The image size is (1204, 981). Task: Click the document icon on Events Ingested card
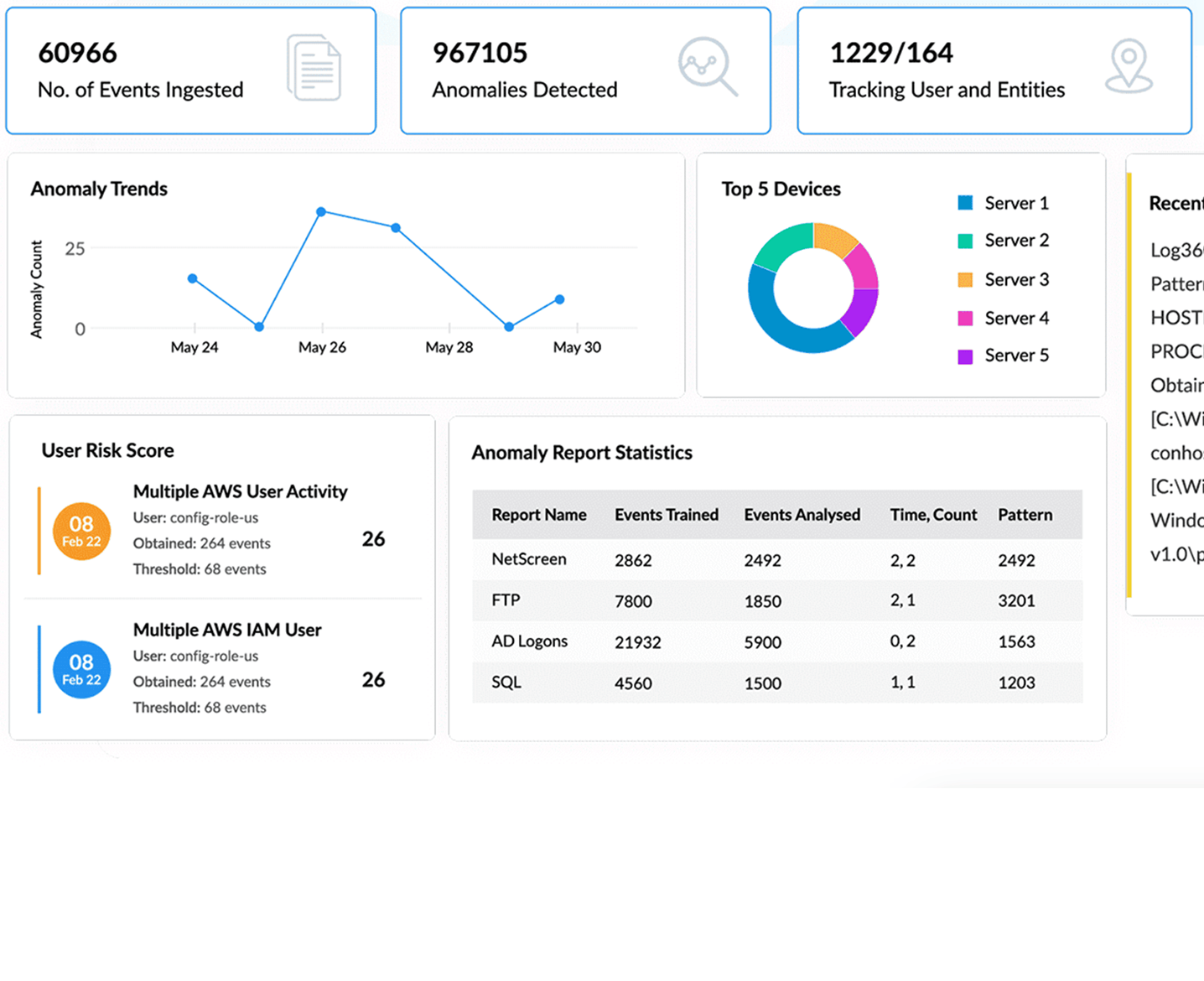coord(314,67)
